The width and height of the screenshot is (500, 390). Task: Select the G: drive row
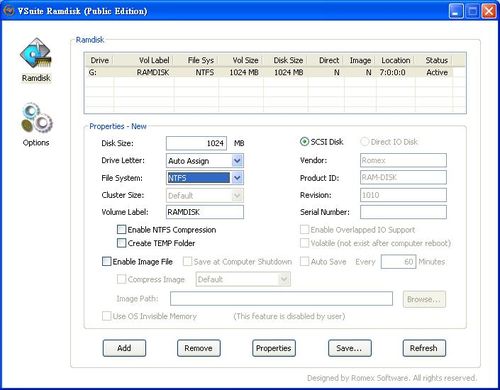[269, 72]
